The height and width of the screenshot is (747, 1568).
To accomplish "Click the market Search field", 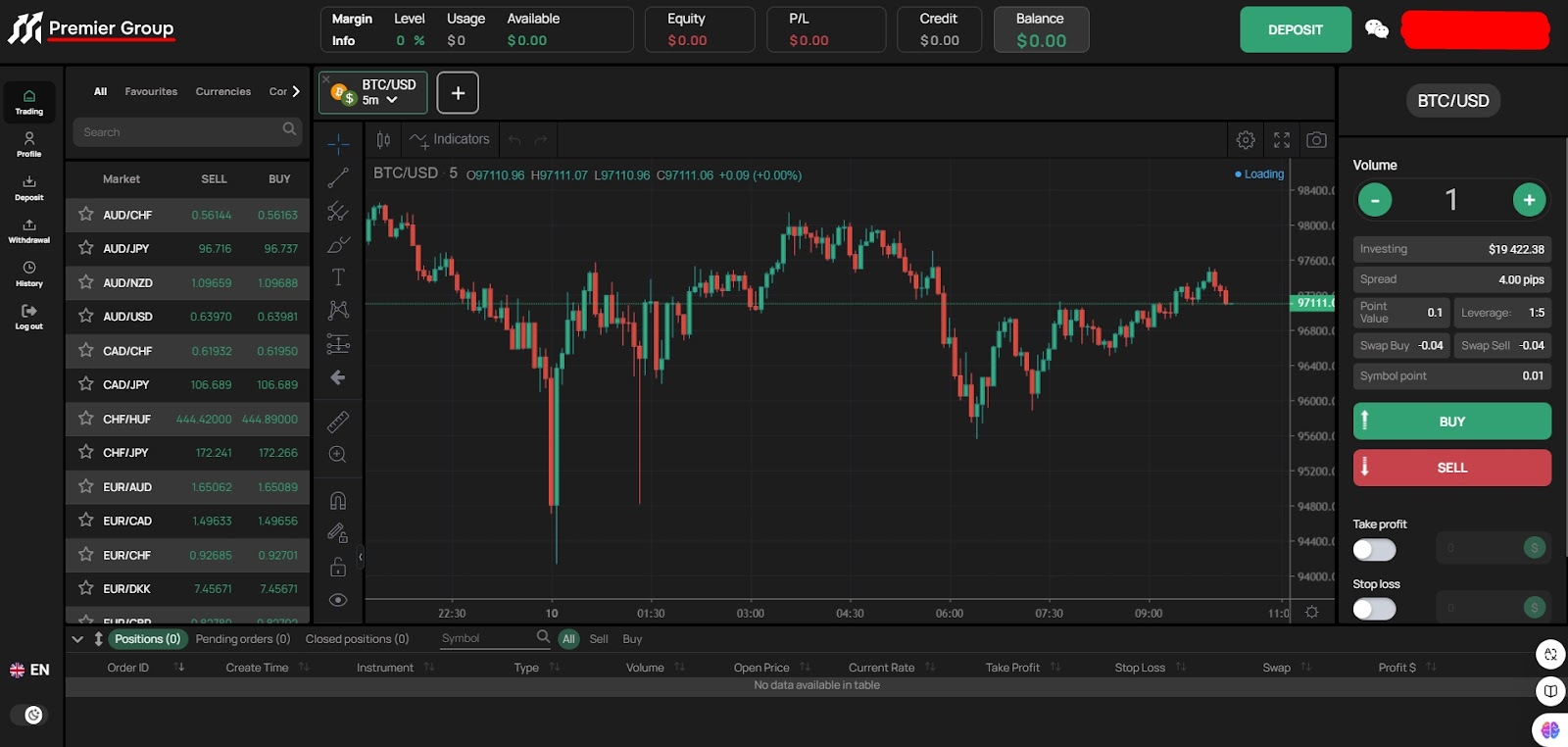I will point(187,132).
